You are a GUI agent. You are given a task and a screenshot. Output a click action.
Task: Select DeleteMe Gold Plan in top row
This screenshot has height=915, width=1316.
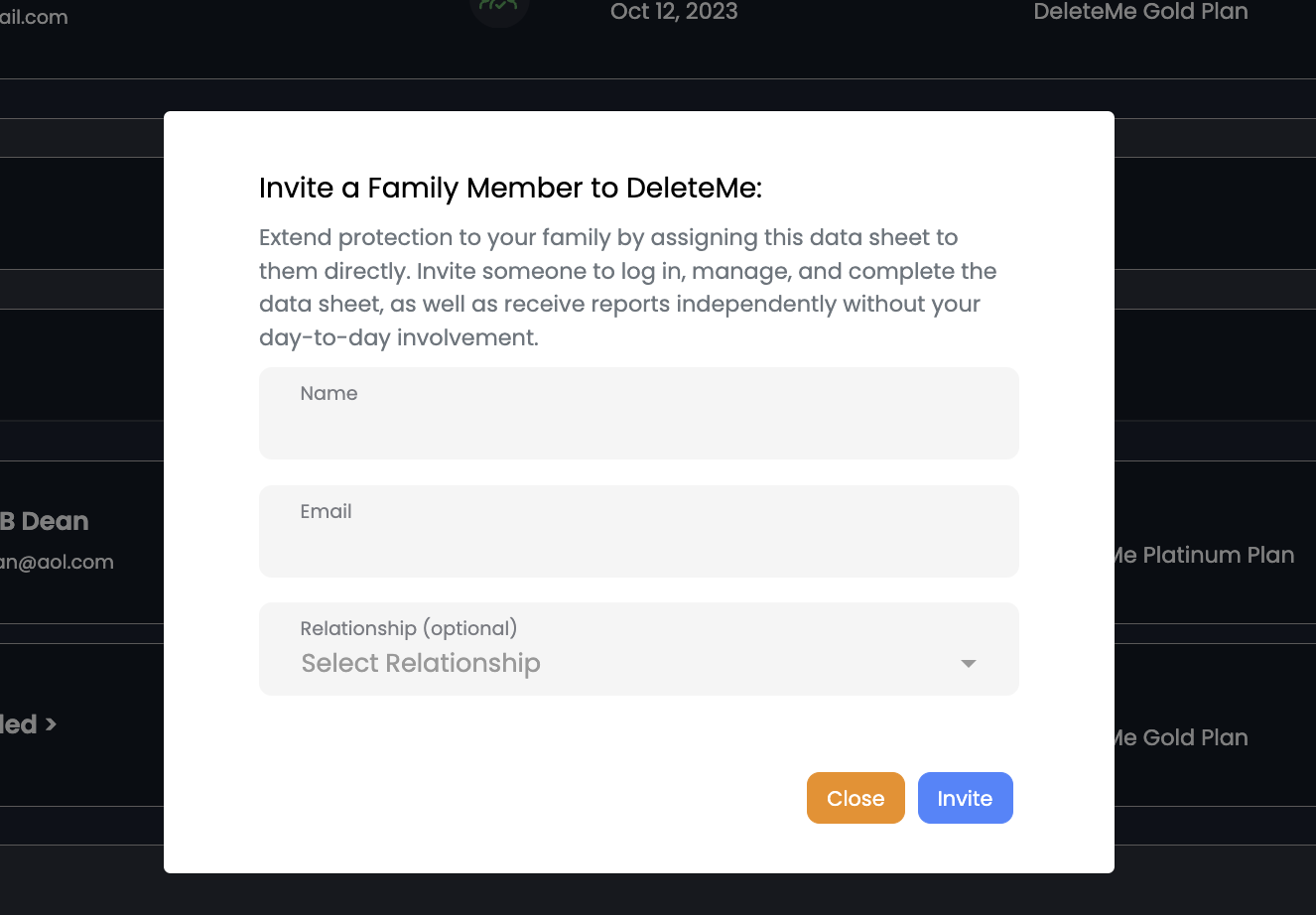pyautogui.click(x=1140, y=12)
